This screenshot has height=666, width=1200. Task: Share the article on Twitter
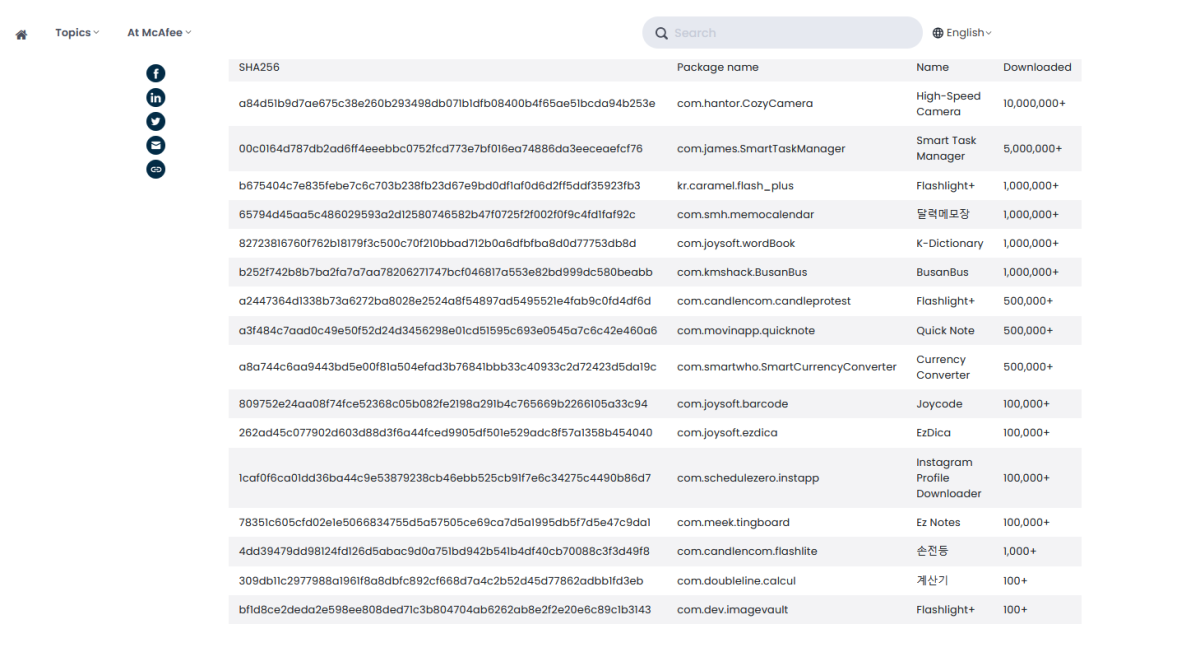155,121
